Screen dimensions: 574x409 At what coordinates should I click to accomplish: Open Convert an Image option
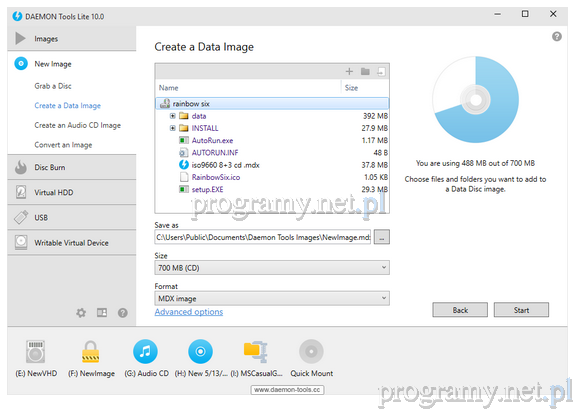pos(63,145)
